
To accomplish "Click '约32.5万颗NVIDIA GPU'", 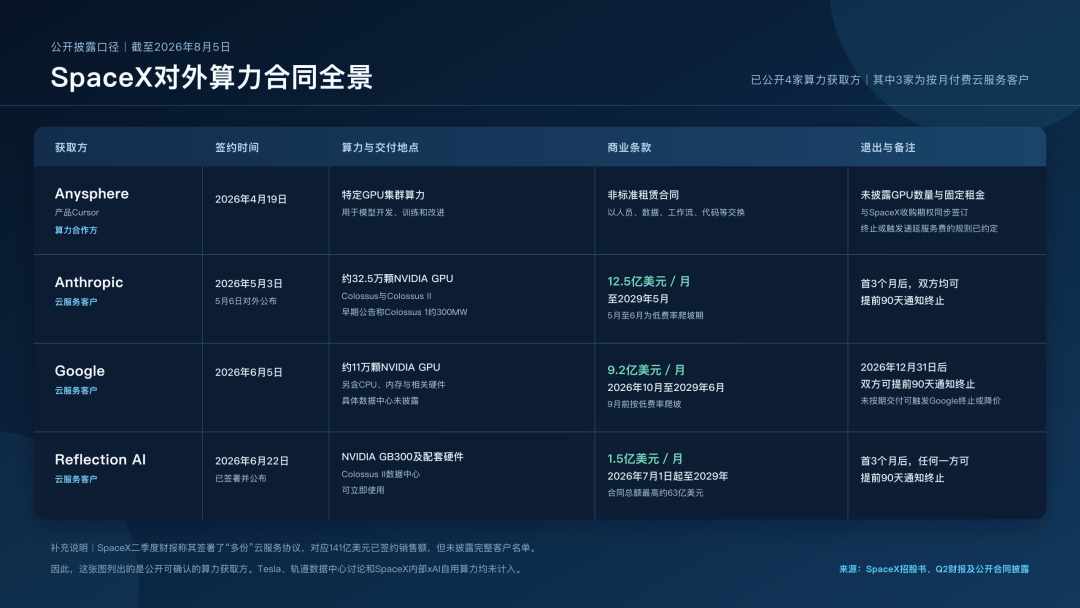I will coord(397,279).
